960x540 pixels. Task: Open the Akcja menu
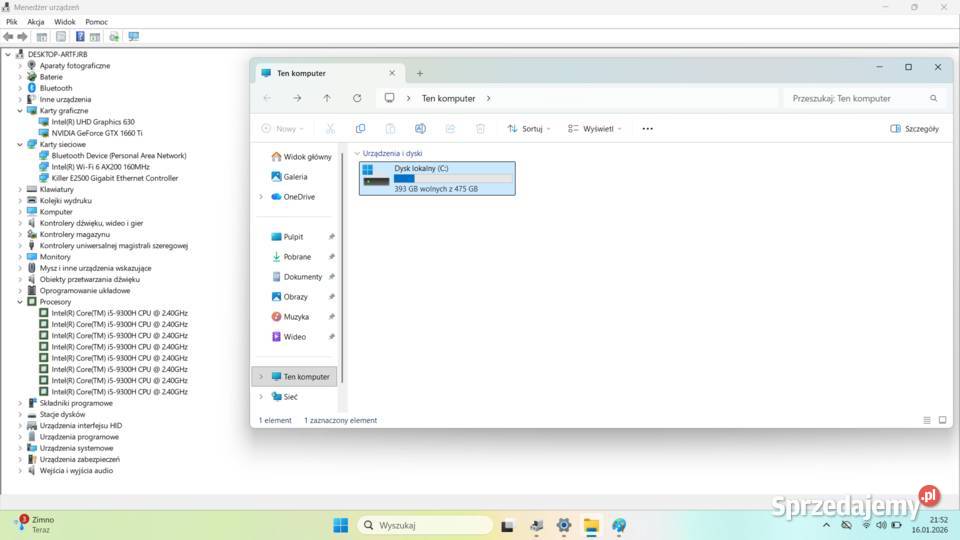[x=36, y=21]
